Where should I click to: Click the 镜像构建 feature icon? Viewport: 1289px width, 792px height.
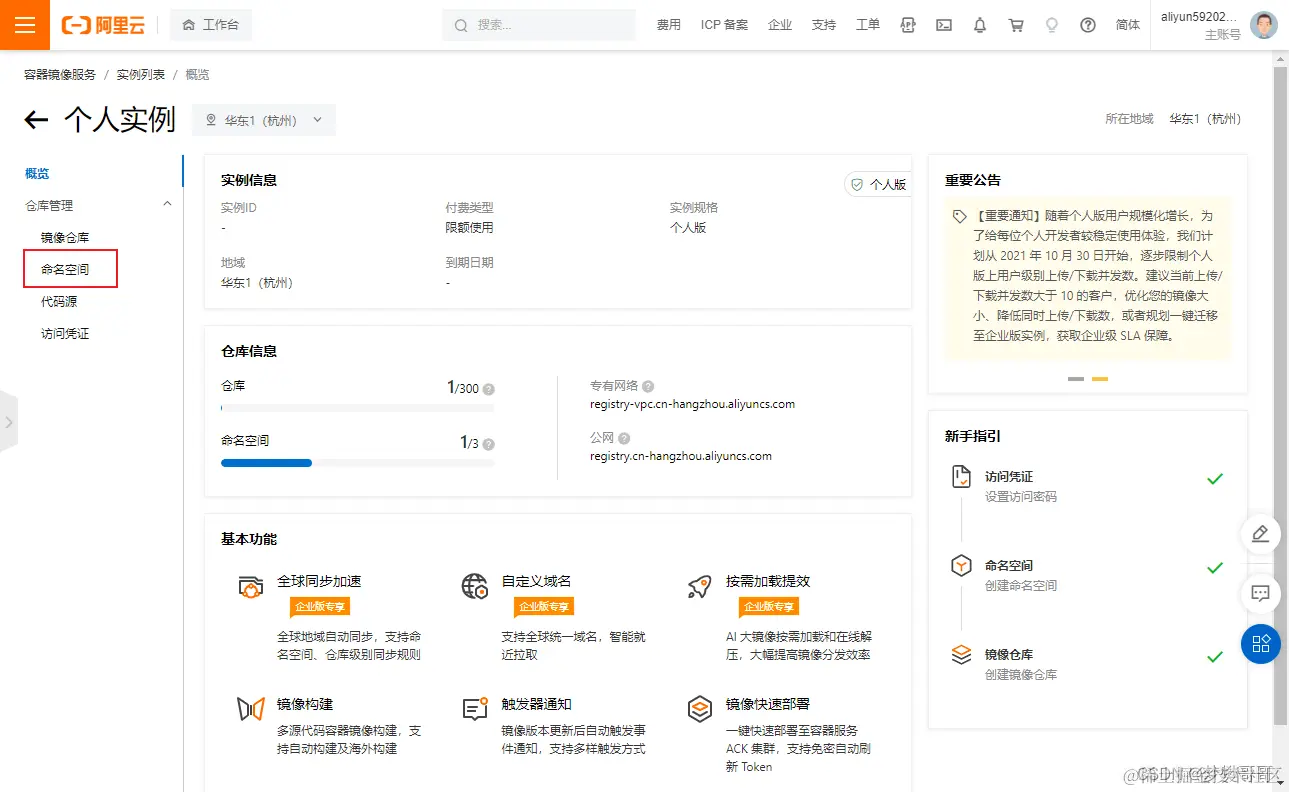click(x=251, y=710)
